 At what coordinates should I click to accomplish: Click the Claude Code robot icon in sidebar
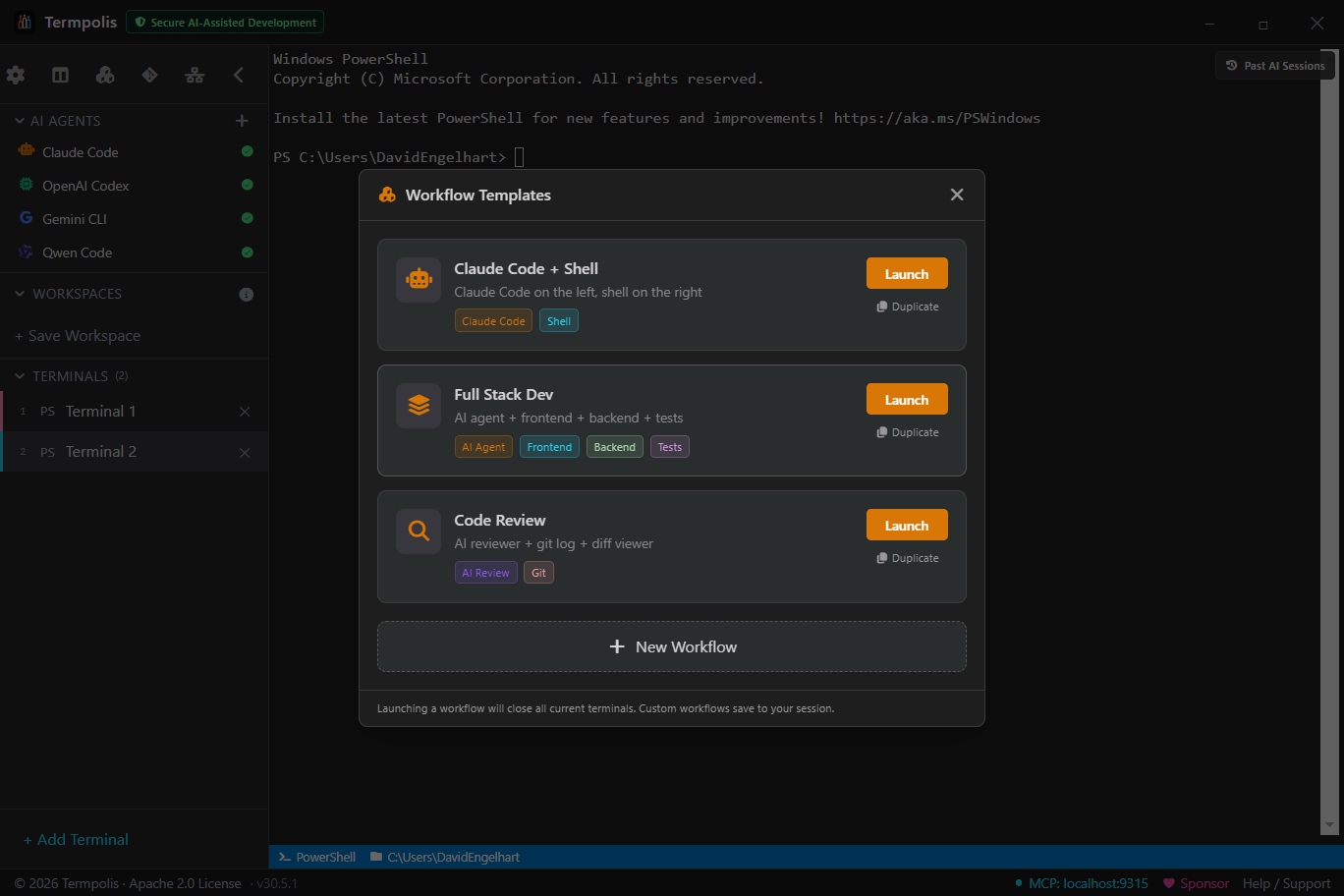click(27, 151)
